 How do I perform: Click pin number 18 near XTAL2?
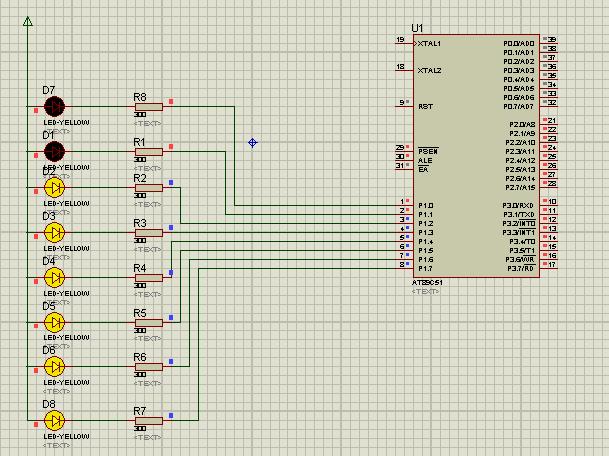click(x=400, y=66)
